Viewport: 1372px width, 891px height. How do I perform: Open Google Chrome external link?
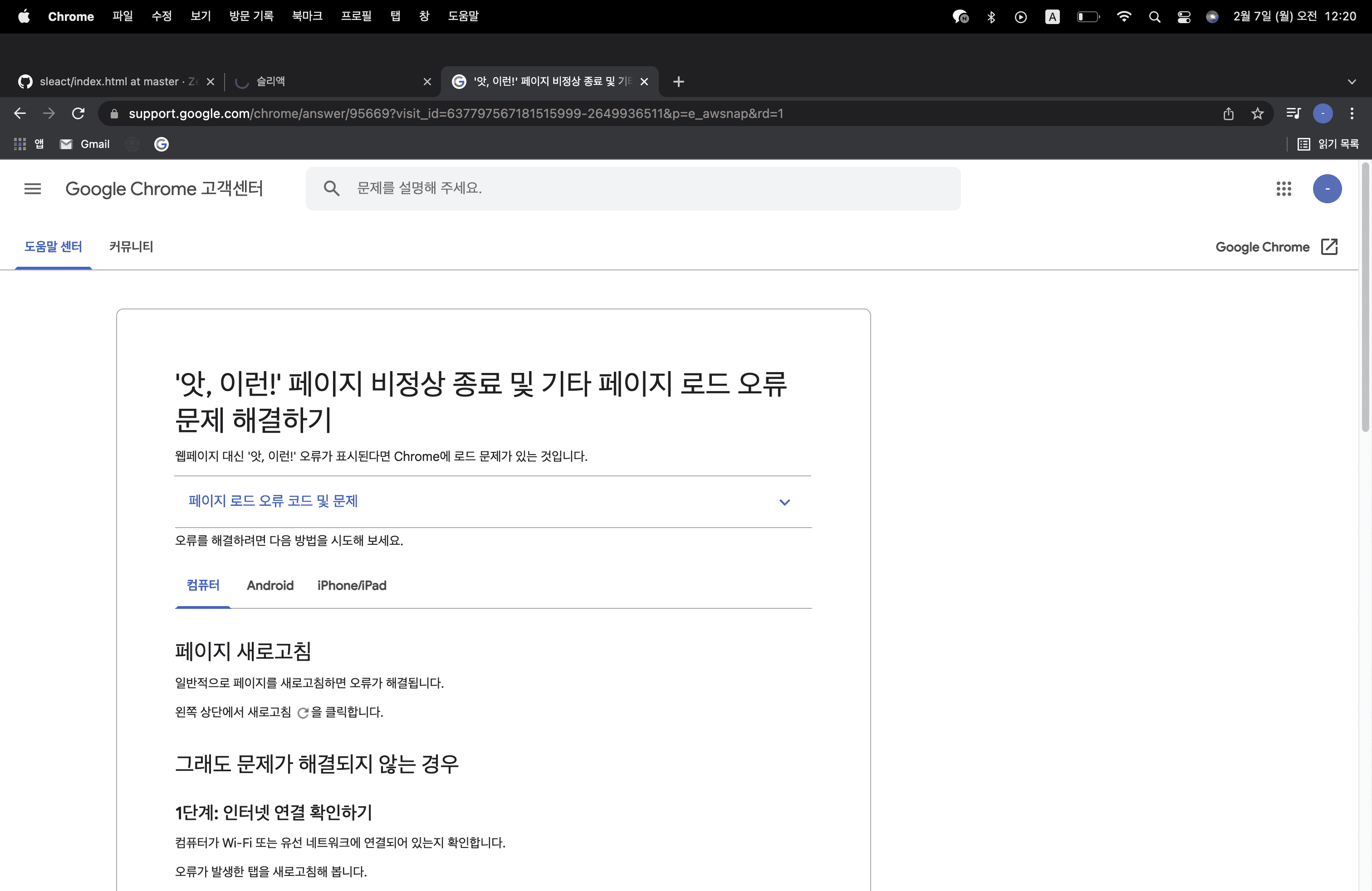(x=1276, y=247)
